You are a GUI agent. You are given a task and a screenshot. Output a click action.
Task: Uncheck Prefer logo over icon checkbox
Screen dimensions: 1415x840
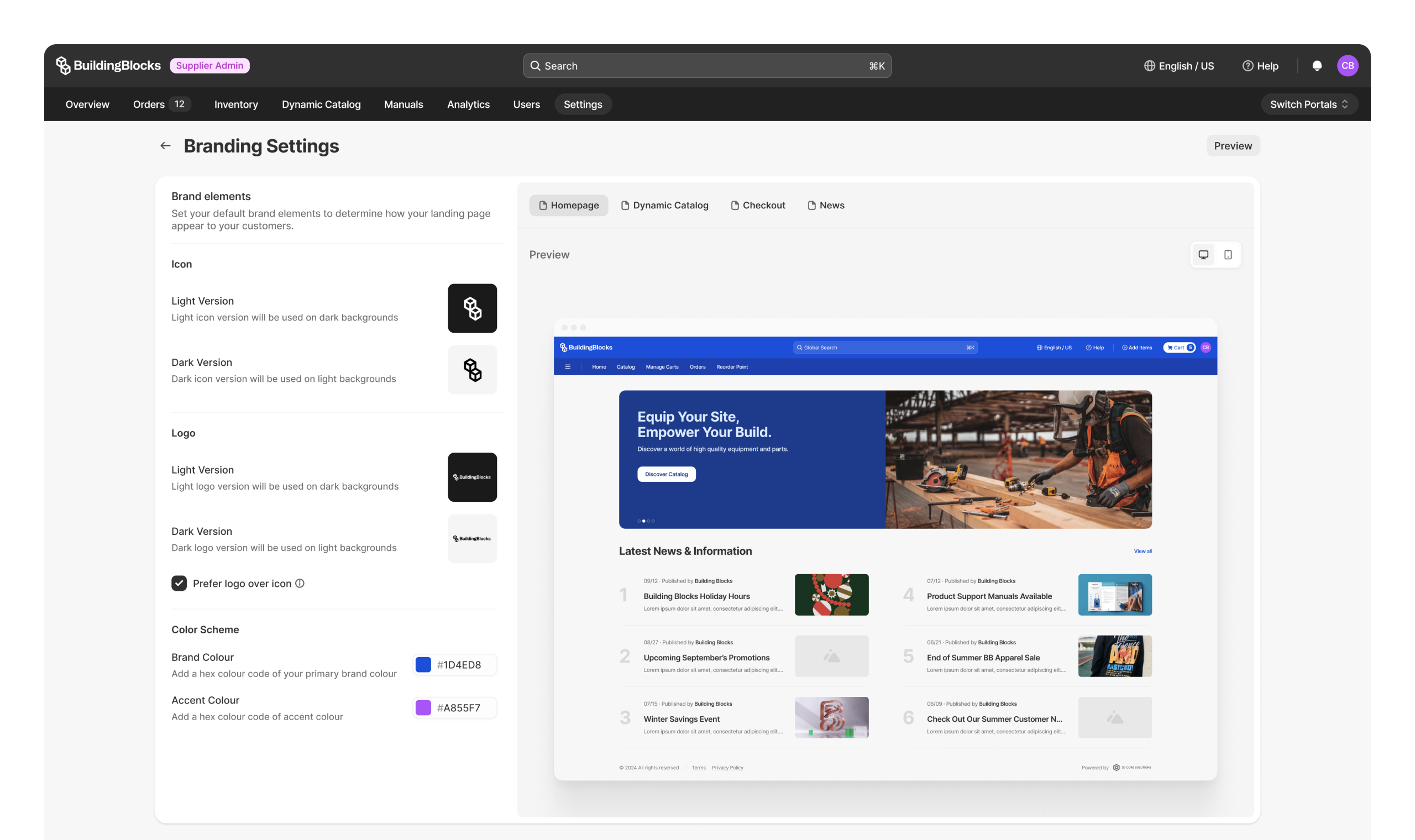pos(179,583)
